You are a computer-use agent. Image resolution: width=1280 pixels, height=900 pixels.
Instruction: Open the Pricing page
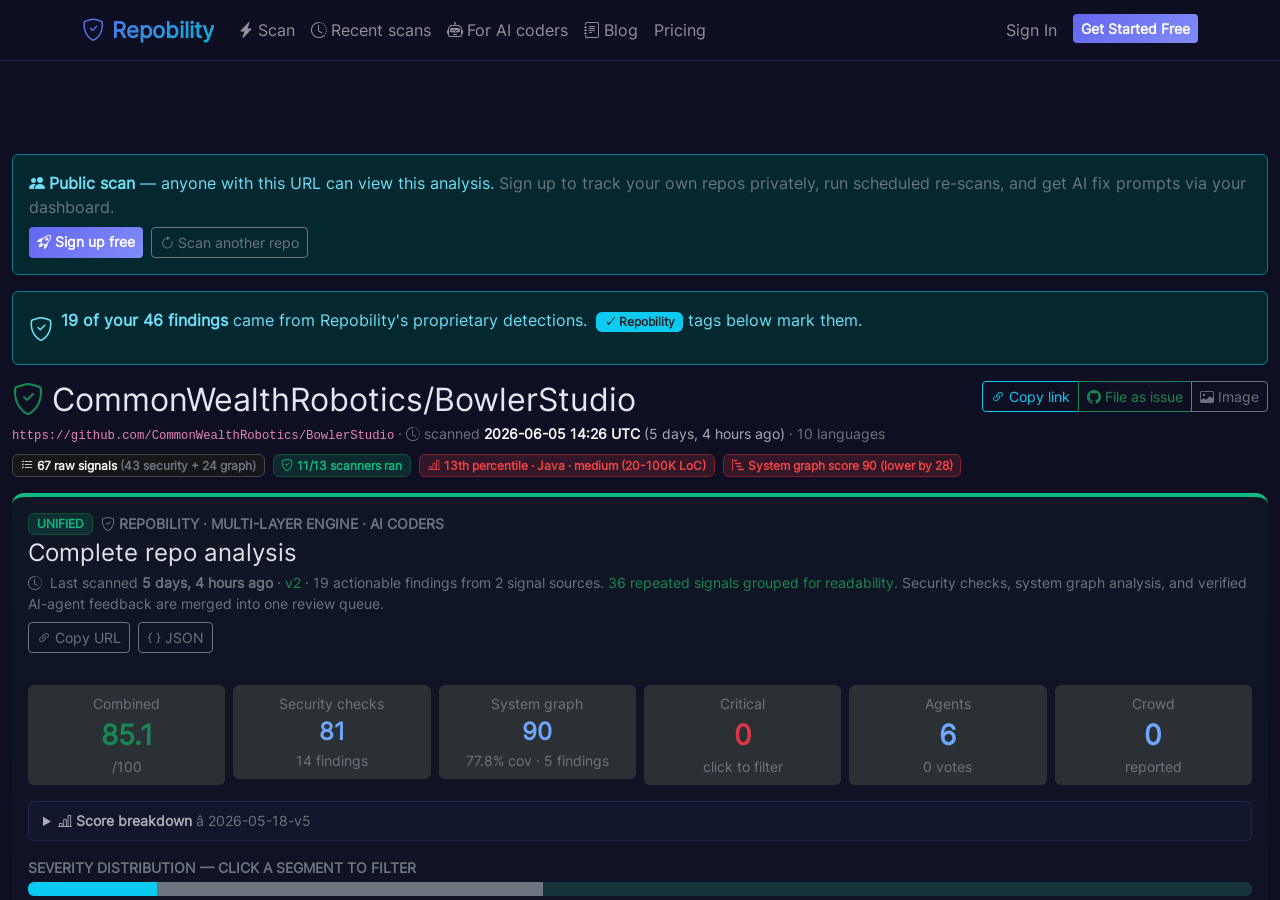click(680, 30)
